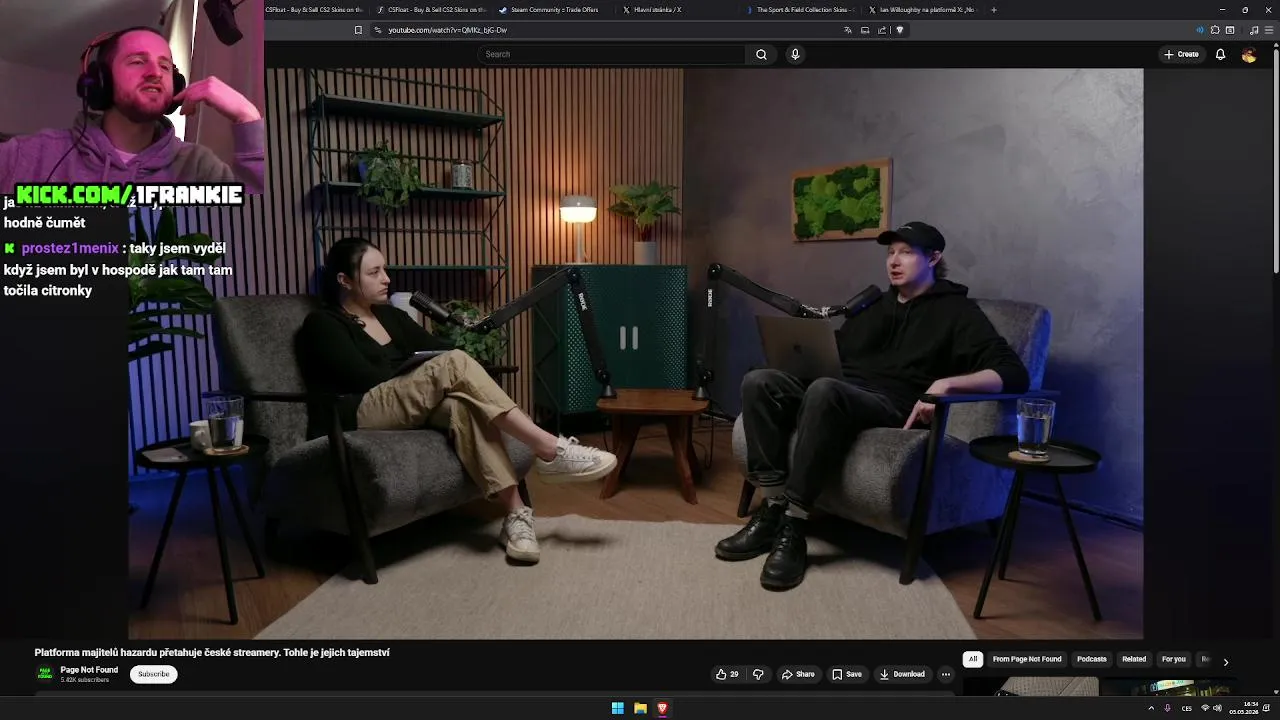Subscribe to Page Not Found channel
This screenshot has width=1280, height=720.
pos(153,674)
